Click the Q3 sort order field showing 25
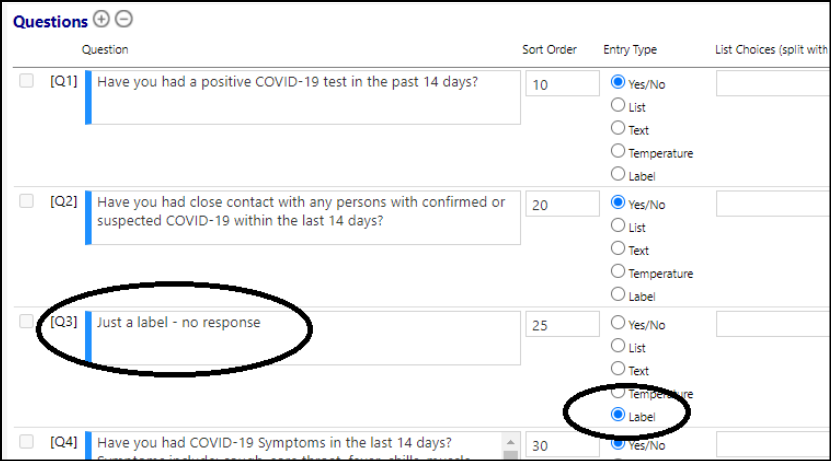This screenshot has width=831, height=461. 562,324
